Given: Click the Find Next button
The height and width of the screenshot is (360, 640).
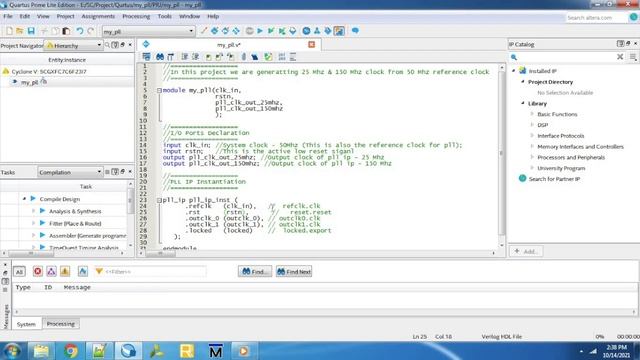Looking at the screenshot, I should coord(294,271).
